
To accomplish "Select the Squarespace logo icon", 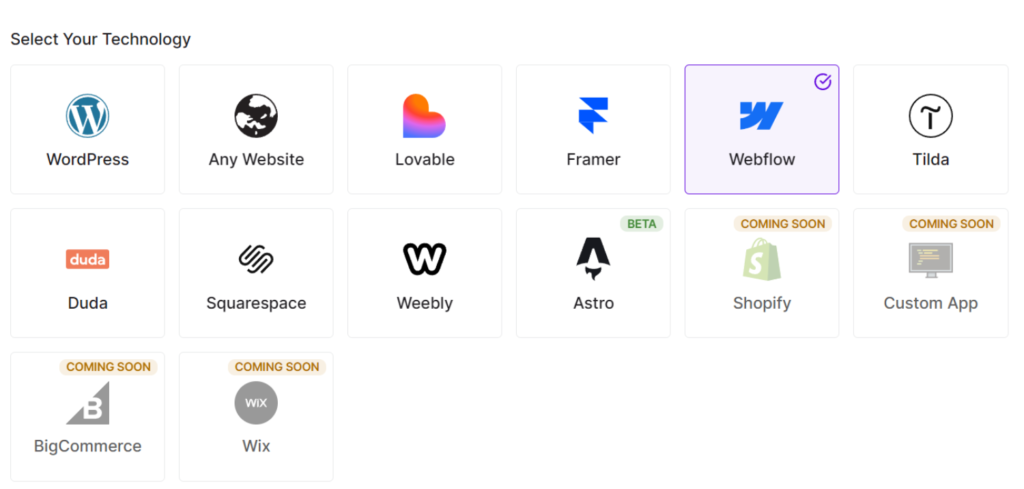I will (256, 259).
